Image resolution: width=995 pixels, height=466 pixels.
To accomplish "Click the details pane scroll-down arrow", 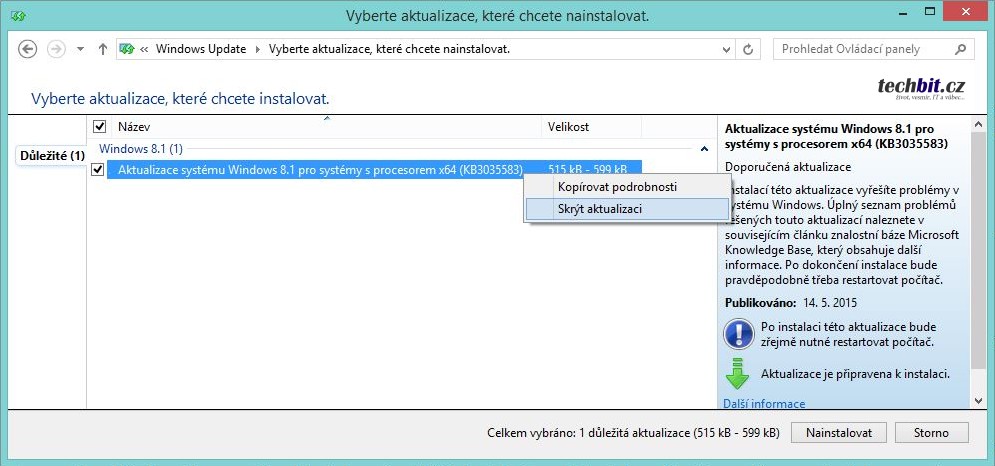I will (x=978, y=400).
